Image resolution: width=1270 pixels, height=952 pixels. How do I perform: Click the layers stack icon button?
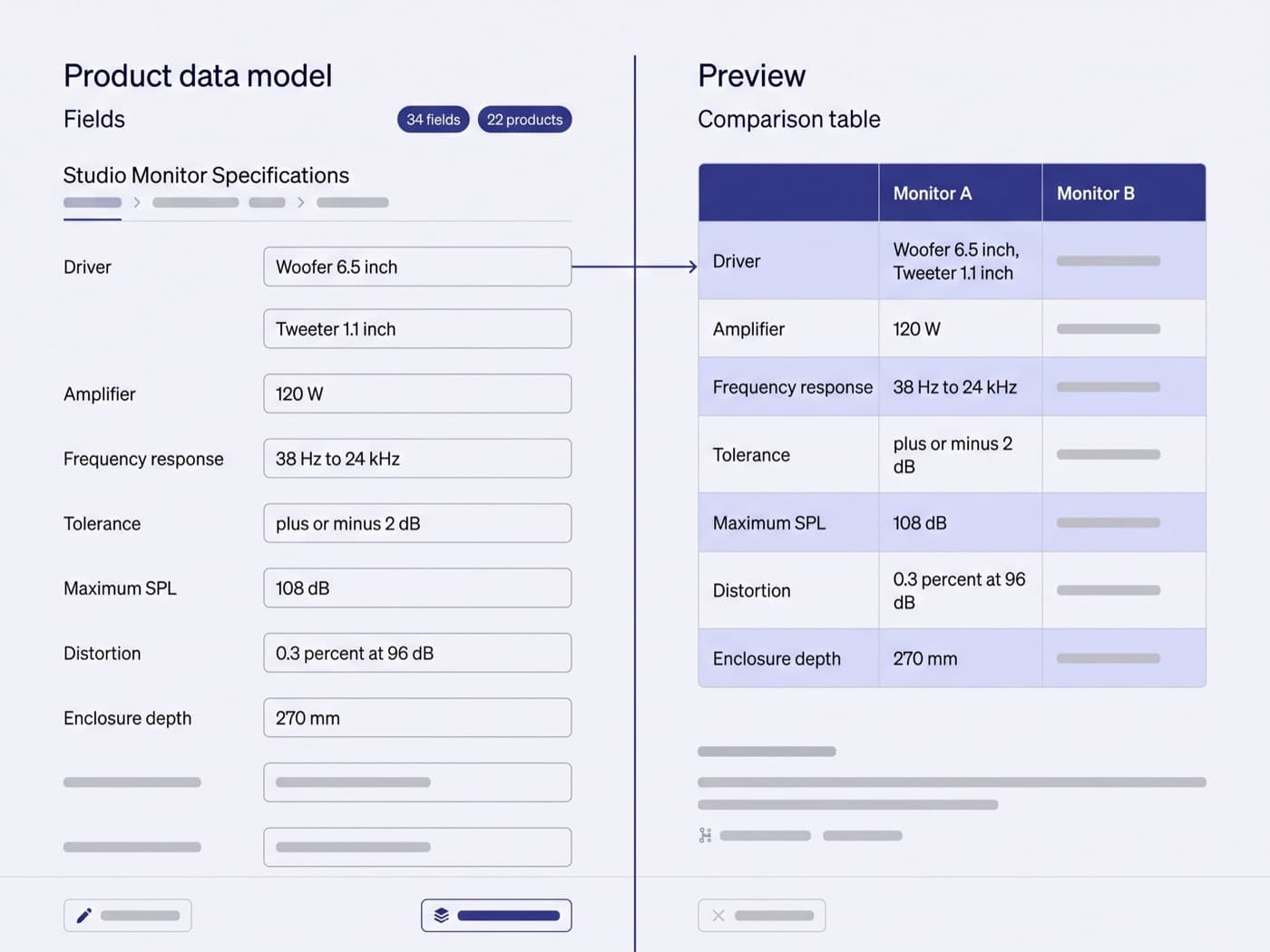coord(496,916)
